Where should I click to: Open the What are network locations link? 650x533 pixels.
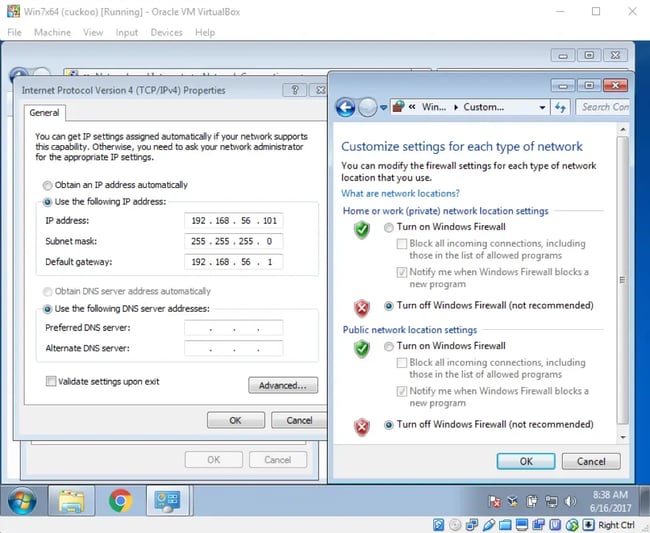400,193
